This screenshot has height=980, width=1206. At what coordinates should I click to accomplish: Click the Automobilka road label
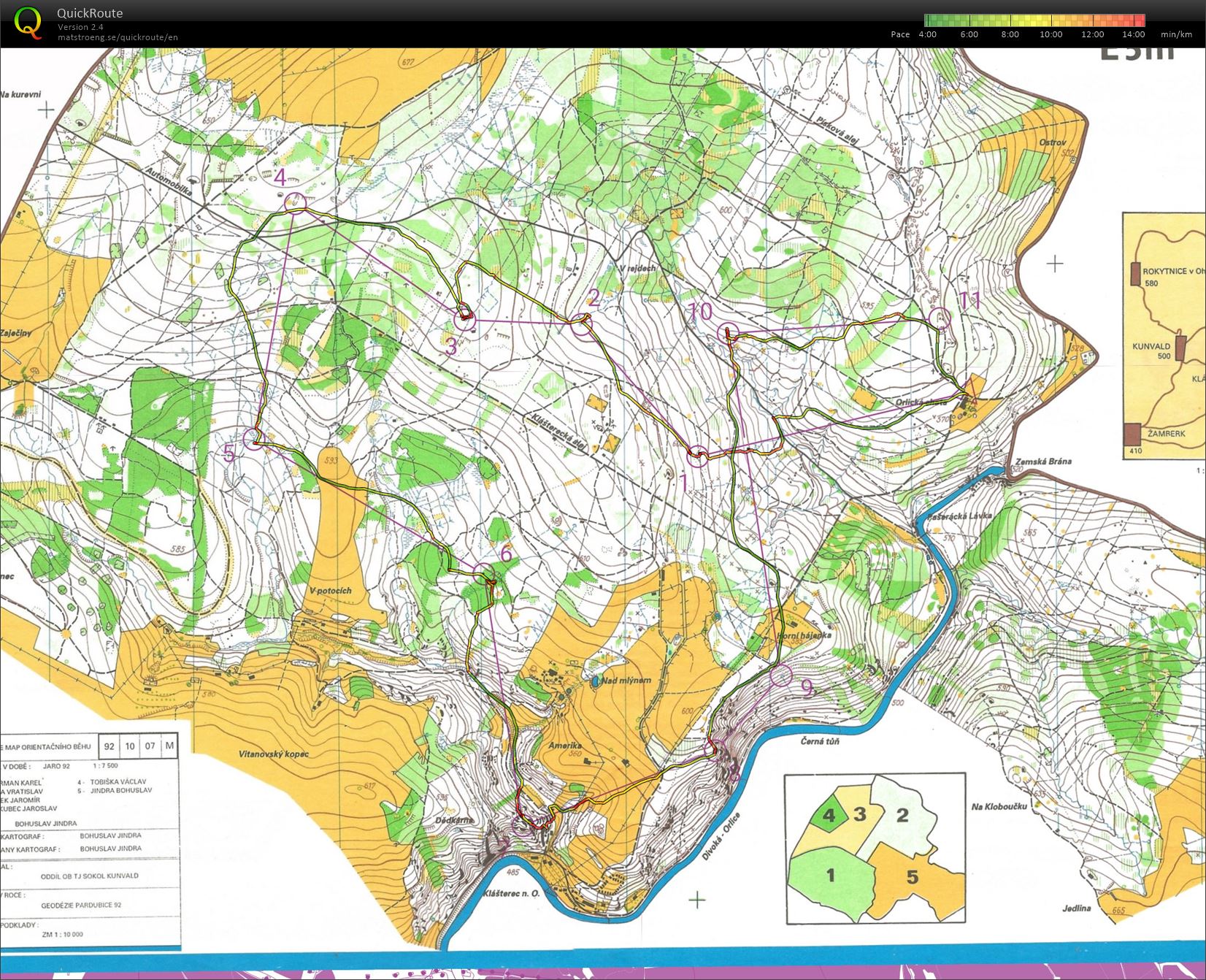coord(168,183)
